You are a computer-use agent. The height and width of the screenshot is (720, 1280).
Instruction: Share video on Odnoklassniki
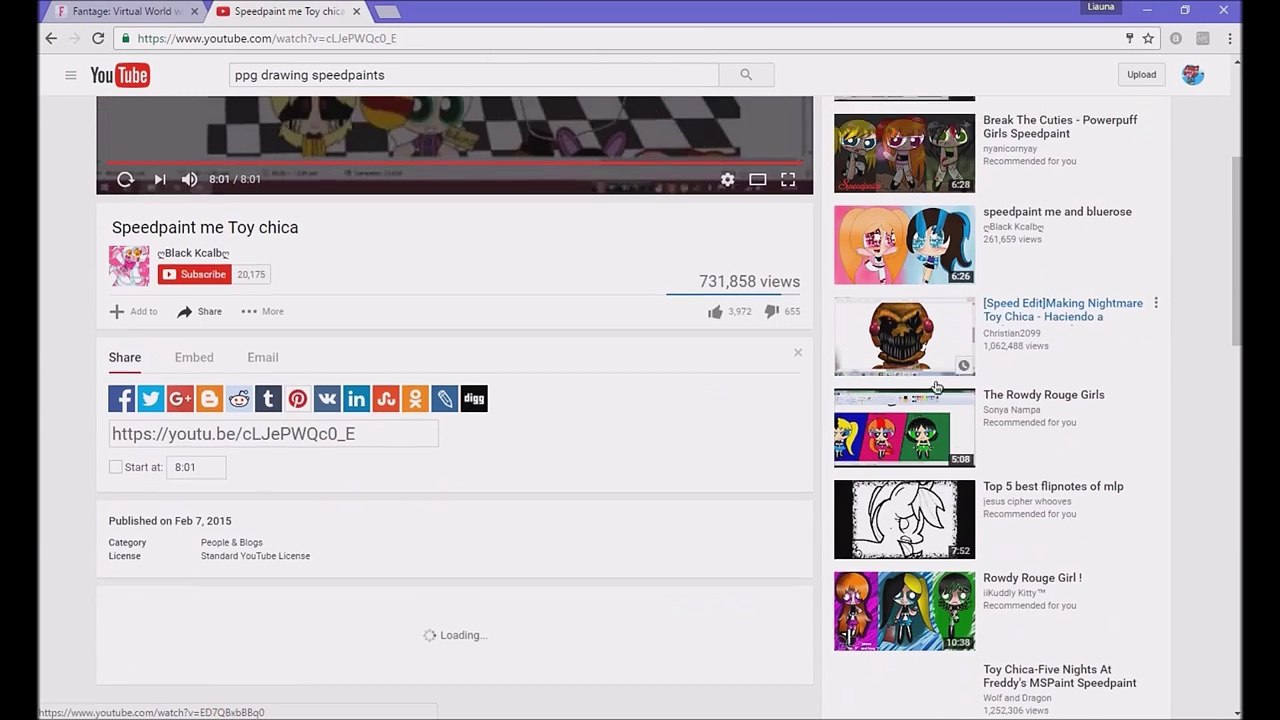pos(415,399)
